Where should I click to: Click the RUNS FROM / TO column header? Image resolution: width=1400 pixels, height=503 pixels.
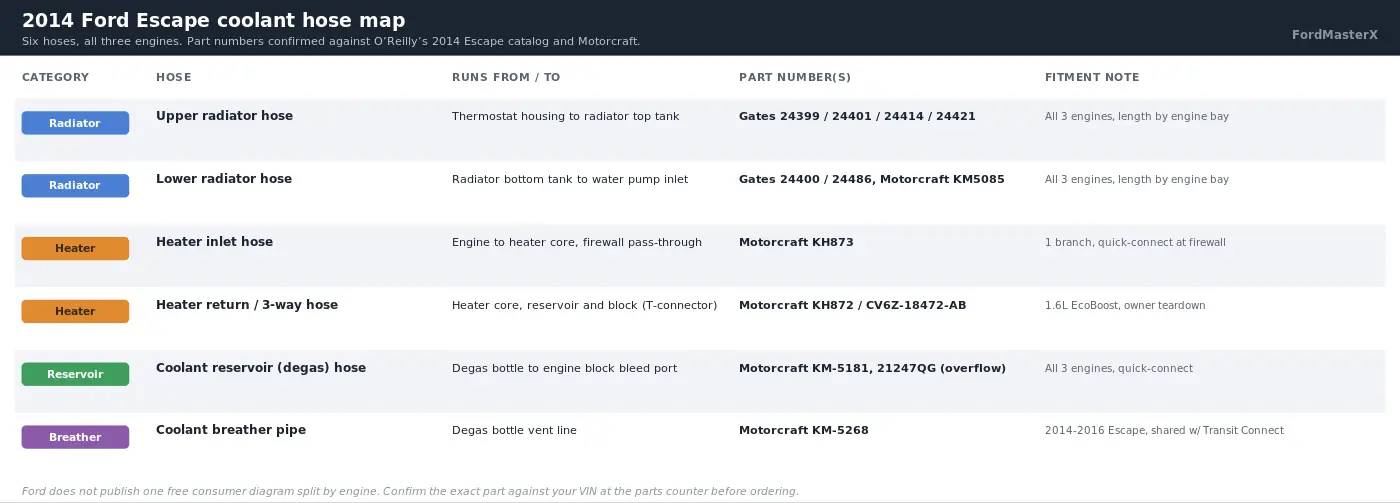506,77
